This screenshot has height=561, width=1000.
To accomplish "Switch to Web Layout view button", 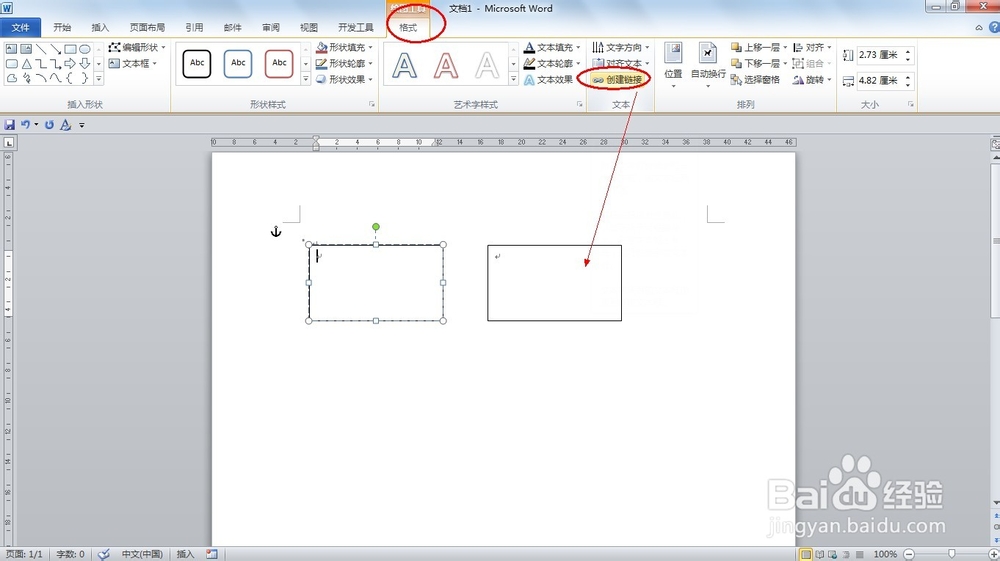I will pyautogui.click(x=832, y=554).
